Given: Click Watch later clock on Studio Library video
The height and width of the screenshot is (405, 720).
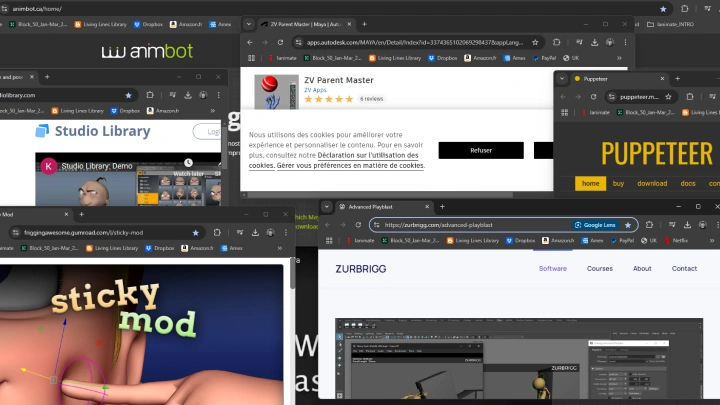Looking at the screenshot, I should click(x=188, y=163).
